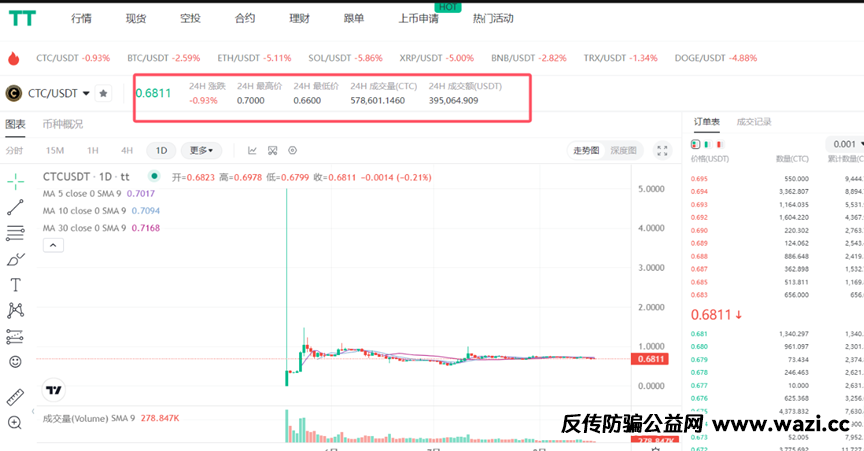
Task: Select the ruler measure tool
Action: (x=15, y=397)
